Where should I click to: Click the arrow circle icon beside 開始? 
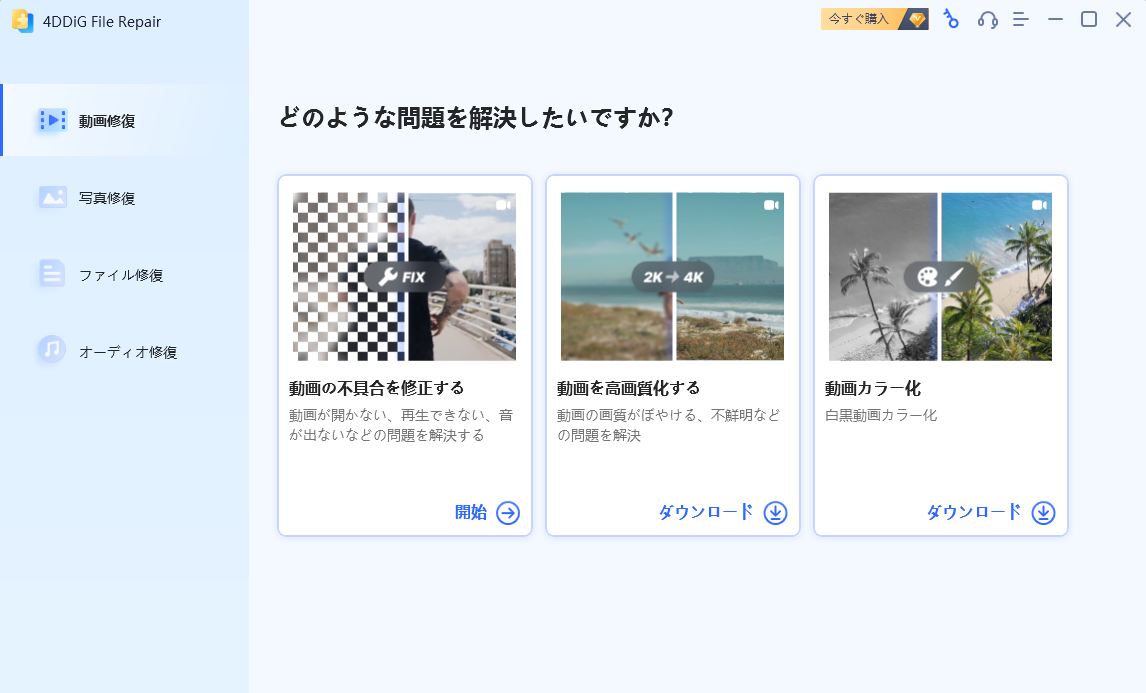(508, 513)
